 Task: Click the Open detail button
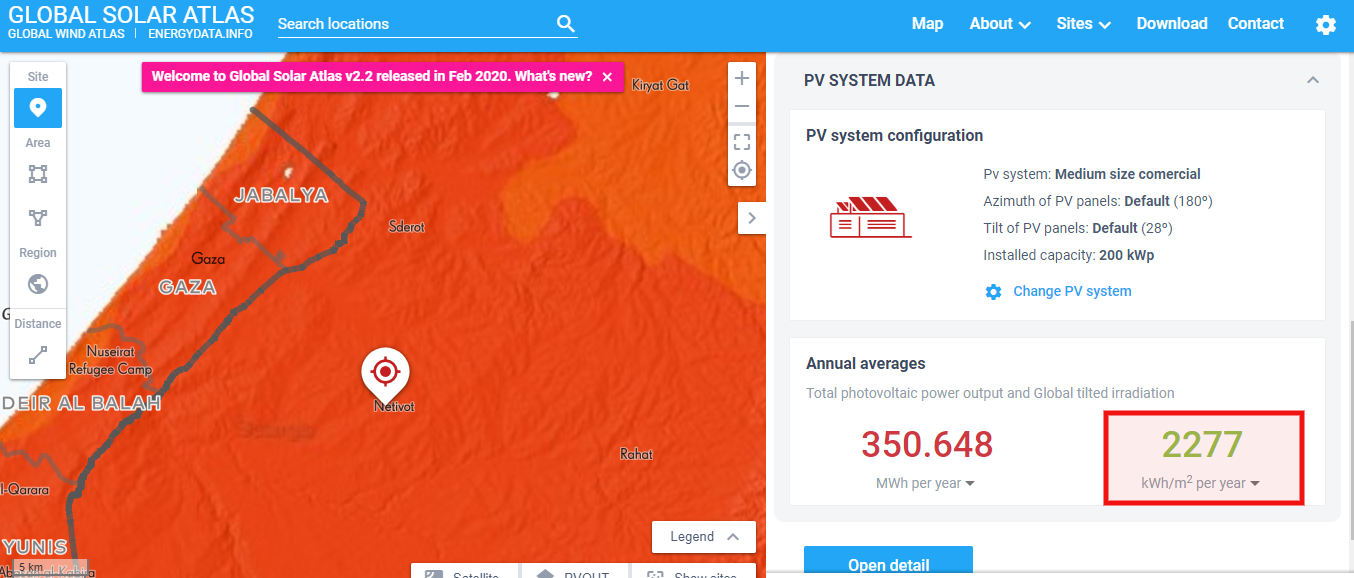[888, 564]
